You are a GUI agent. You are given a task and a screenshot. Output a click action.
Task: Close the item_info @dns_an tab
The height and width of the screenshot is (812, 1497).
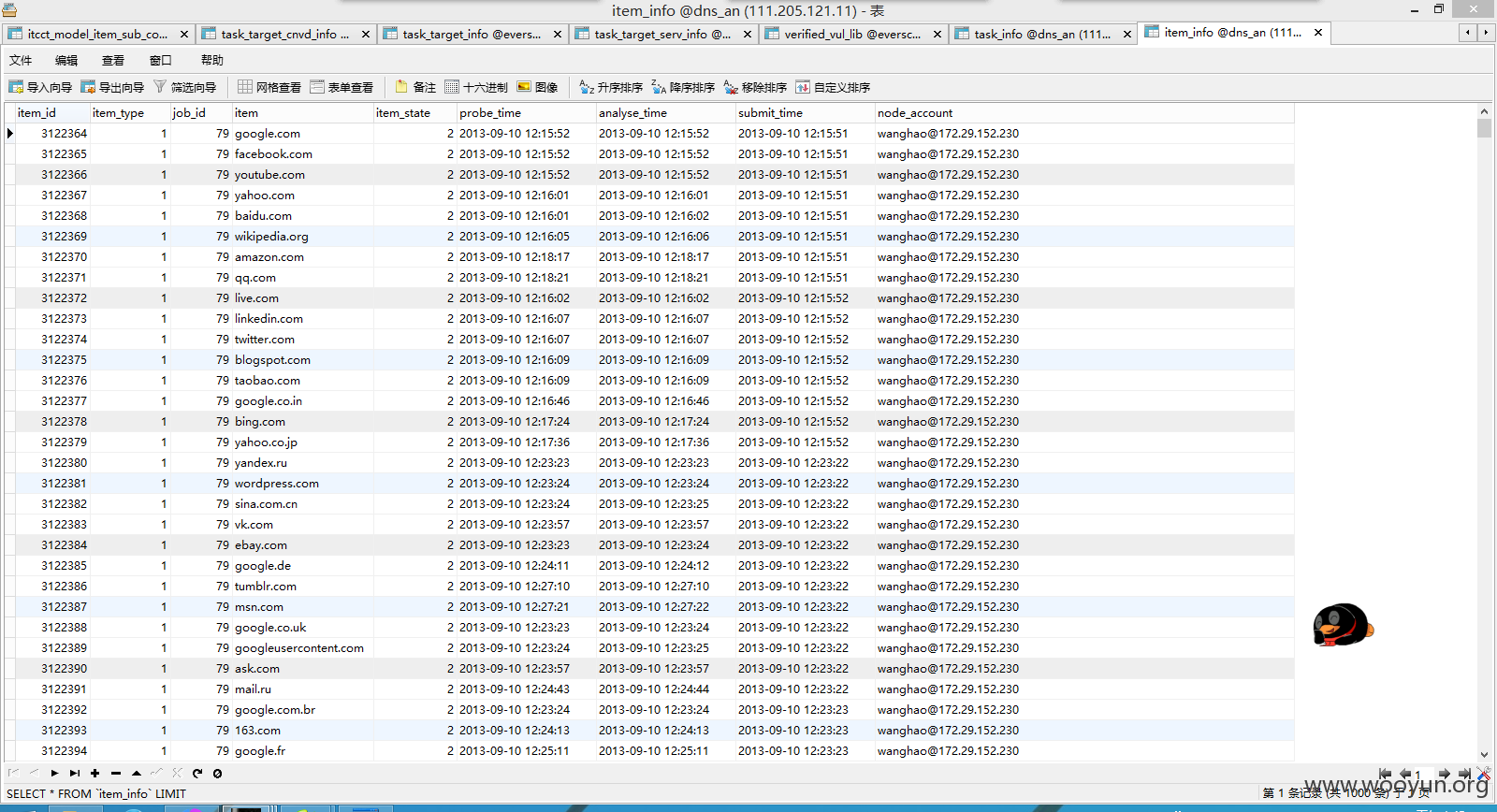coord(1318,32)
